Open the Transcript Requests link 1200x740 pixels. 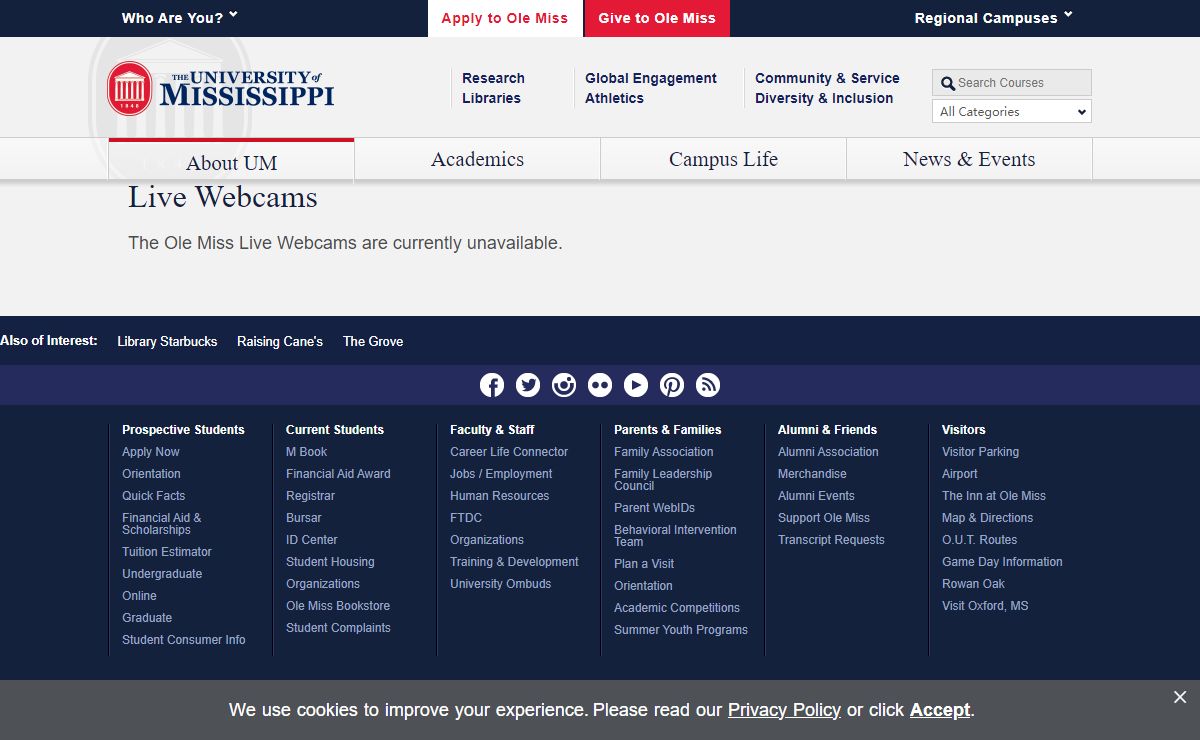[831, 540]
